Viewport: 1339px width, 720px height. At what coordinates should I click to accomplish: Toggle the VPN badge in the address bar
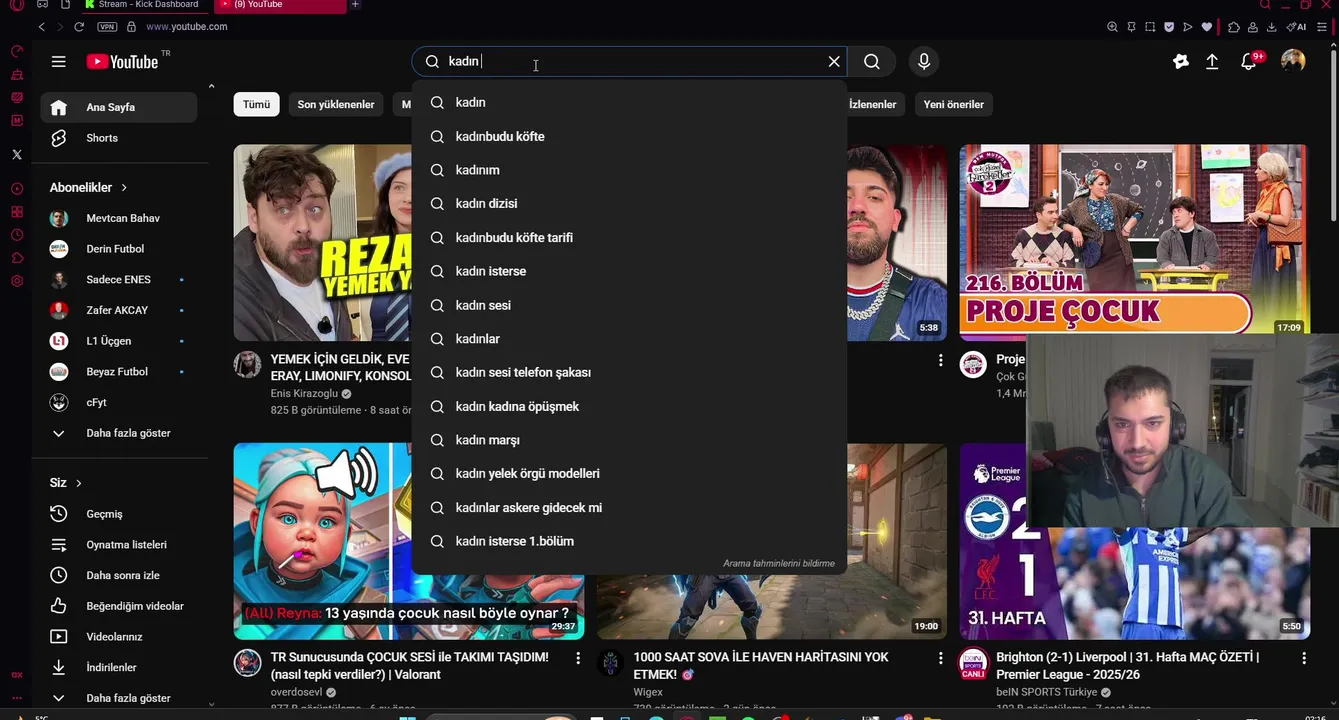click(x=108, y=27)
